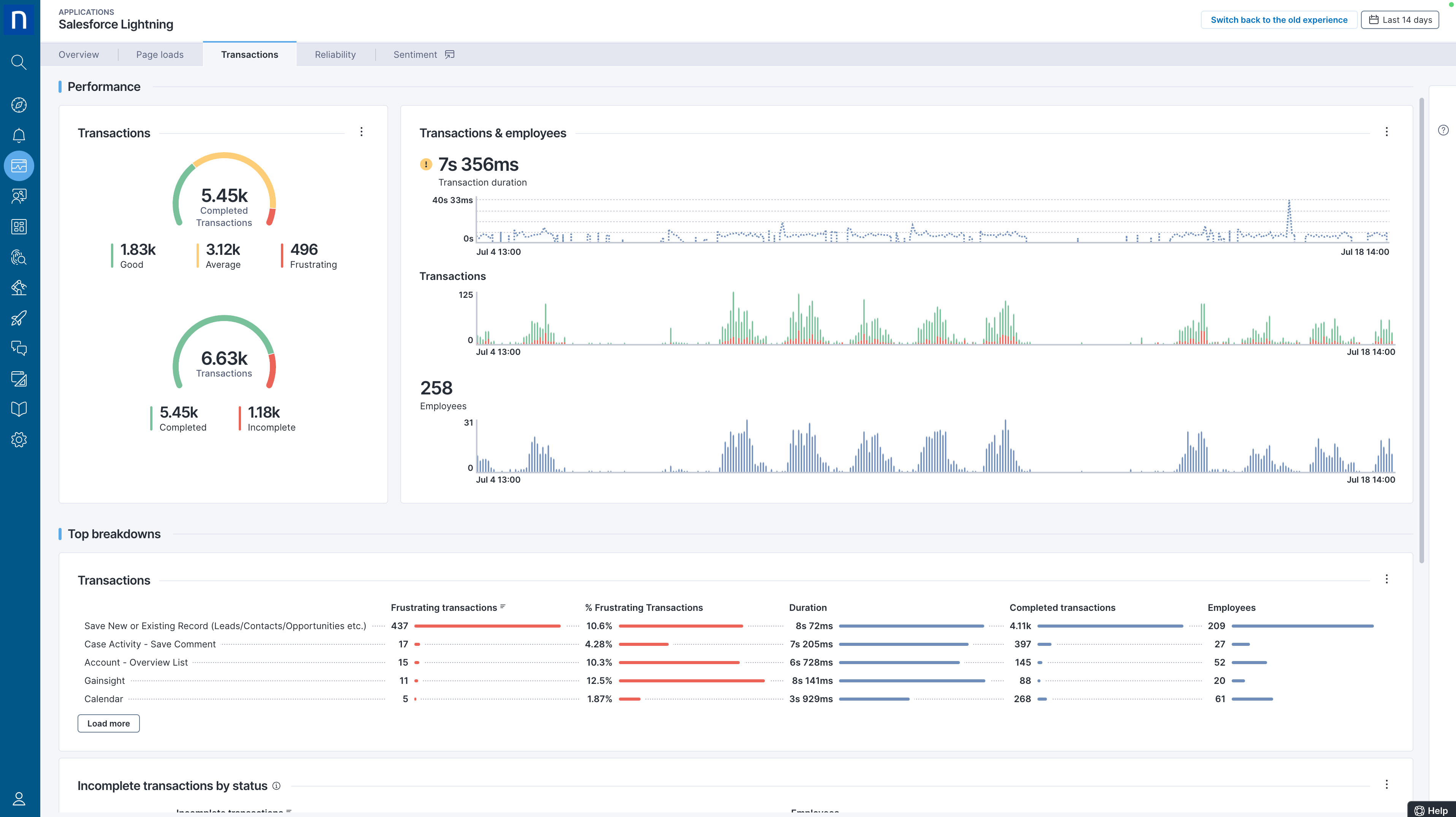Click the rocket icon in sidebar
This screenshot has width=1456, height=817.
coord(19,318)
